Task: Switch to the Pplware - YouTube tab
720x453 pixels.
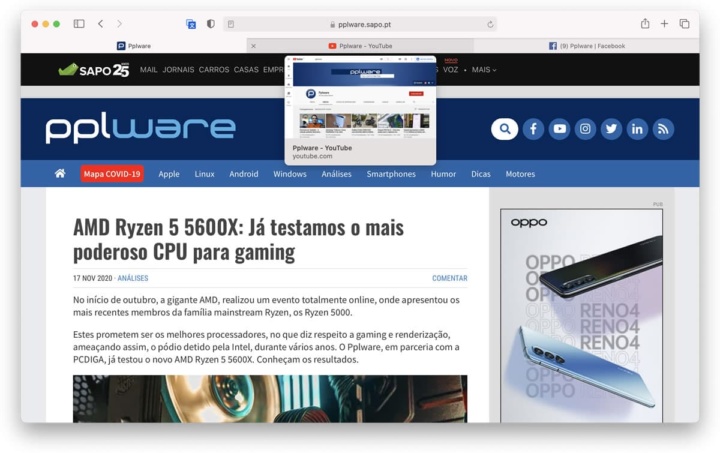Action: tap(360, 45)
